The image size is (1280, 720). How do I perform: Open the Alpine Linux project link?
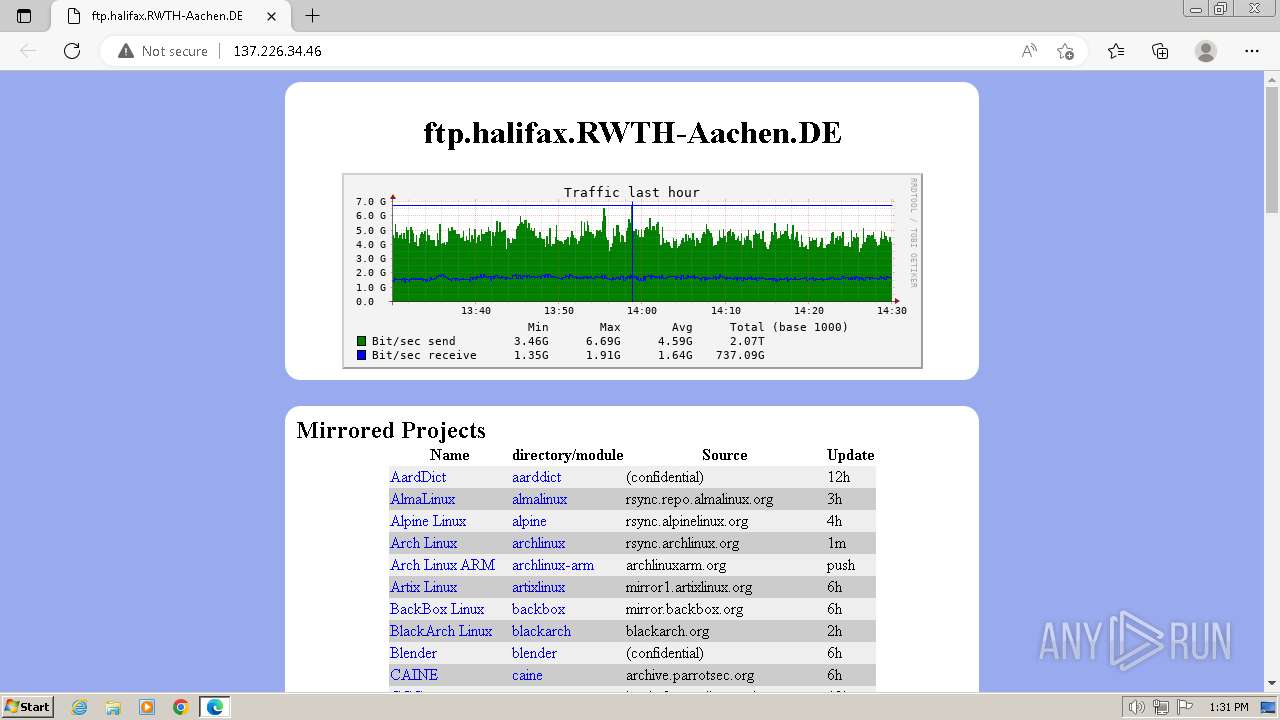(x=428, y=521)
